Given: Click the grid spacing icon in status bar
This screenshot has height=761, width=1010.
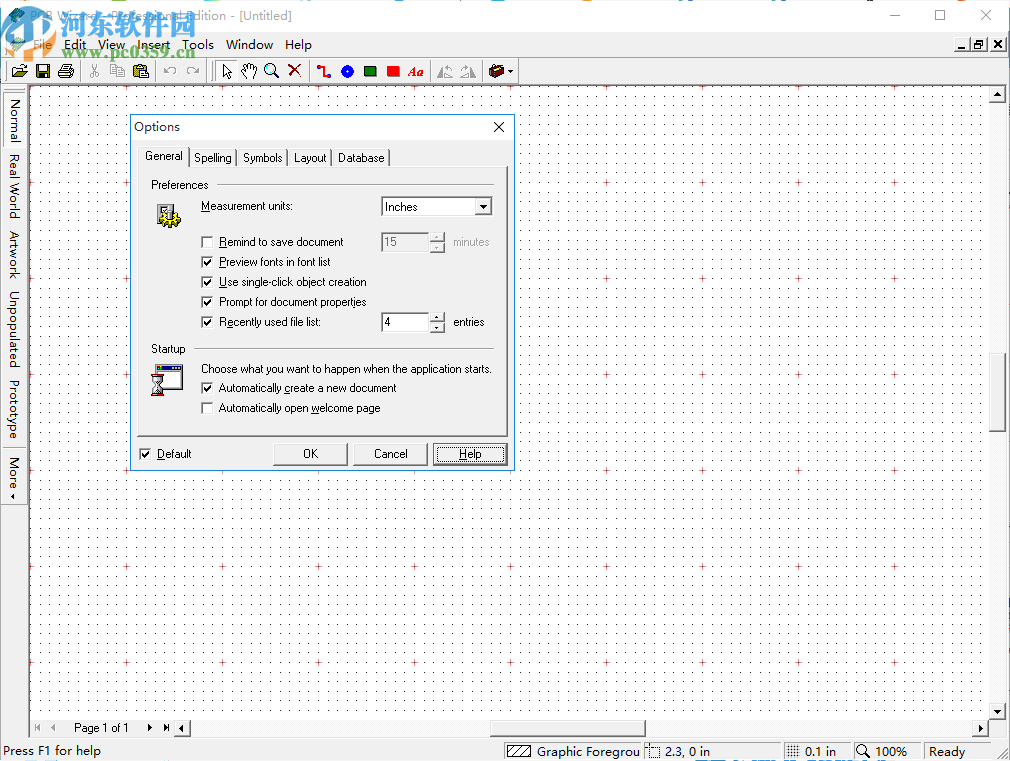Looking at the screenshot, I should pos(793,751).
